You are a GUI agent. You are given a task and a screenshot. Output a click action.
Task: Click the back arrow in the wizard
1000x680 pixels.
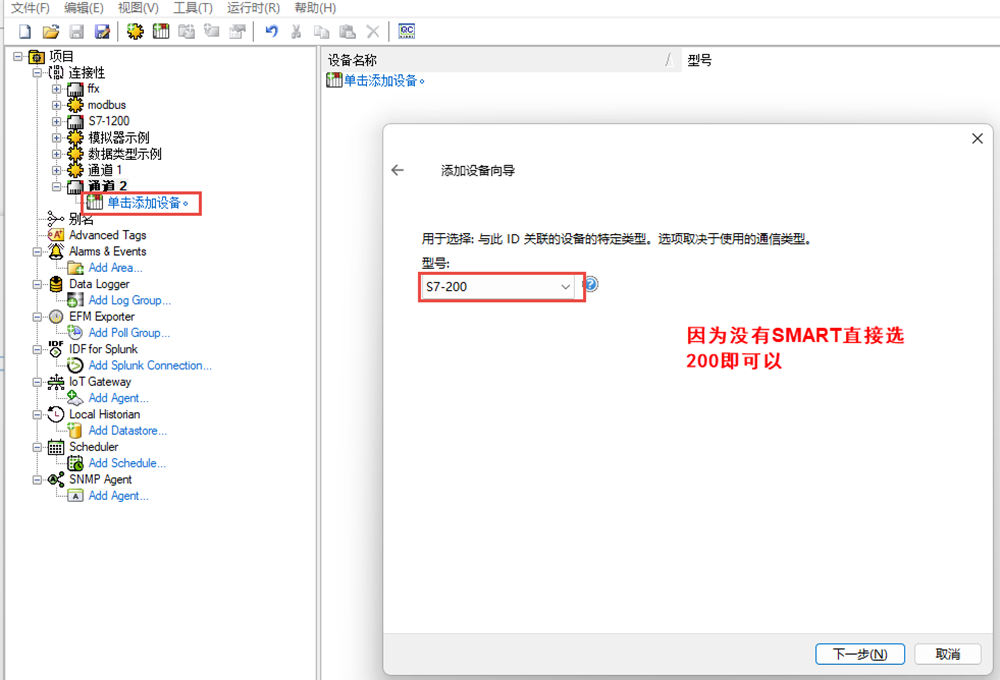(x=397, y=170)
